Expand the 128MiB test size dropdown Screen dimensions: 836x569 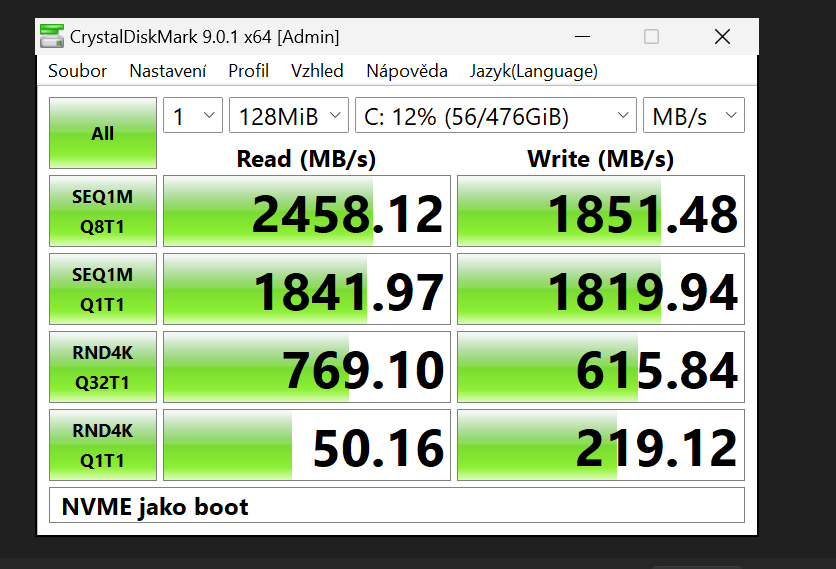288,116
